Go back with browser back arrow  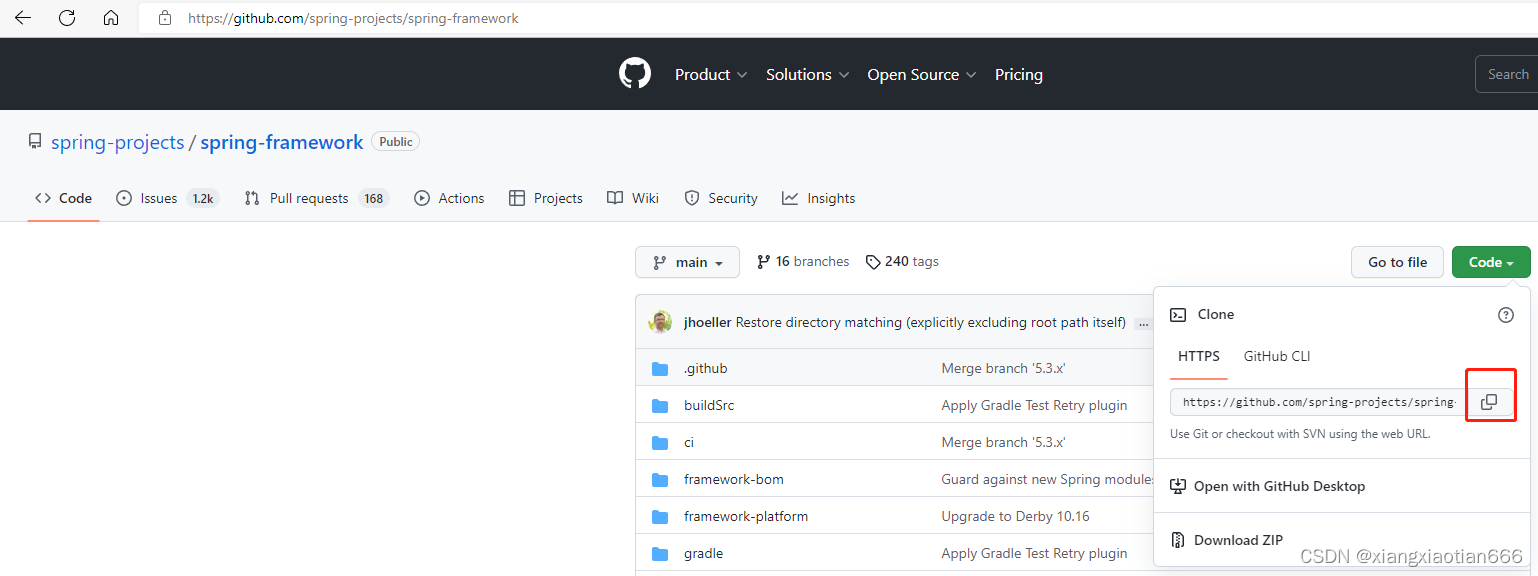coord(22,18)
